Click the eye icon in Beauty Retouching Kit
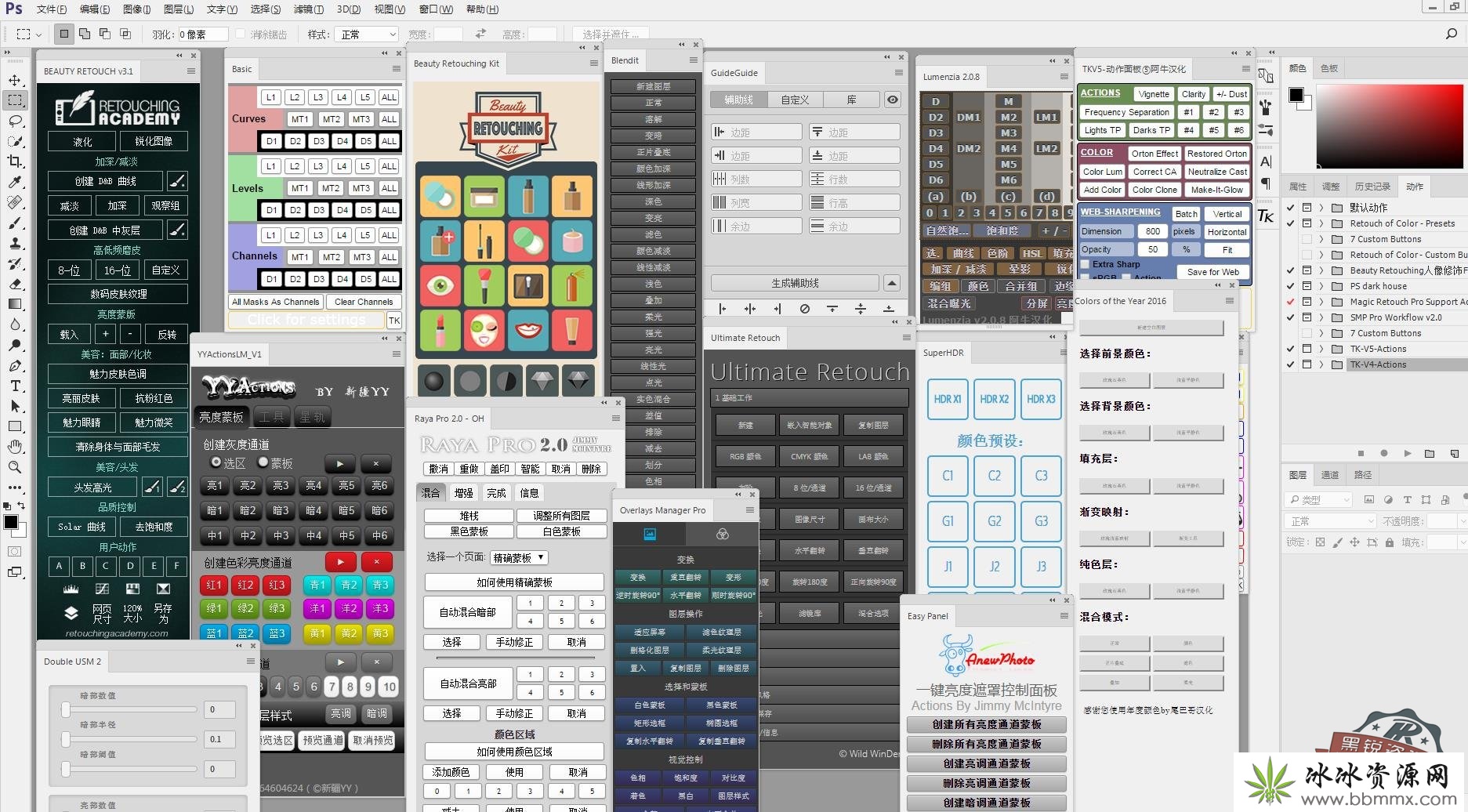The image size is (1468, 812). [x=440, y=286]
